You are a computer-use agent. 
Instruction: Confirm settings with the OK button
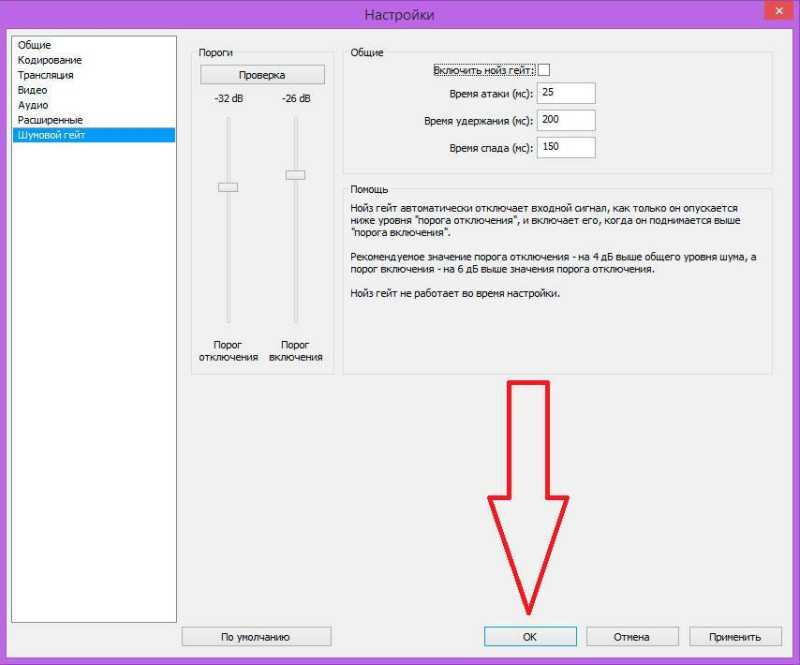click(530, 637)
